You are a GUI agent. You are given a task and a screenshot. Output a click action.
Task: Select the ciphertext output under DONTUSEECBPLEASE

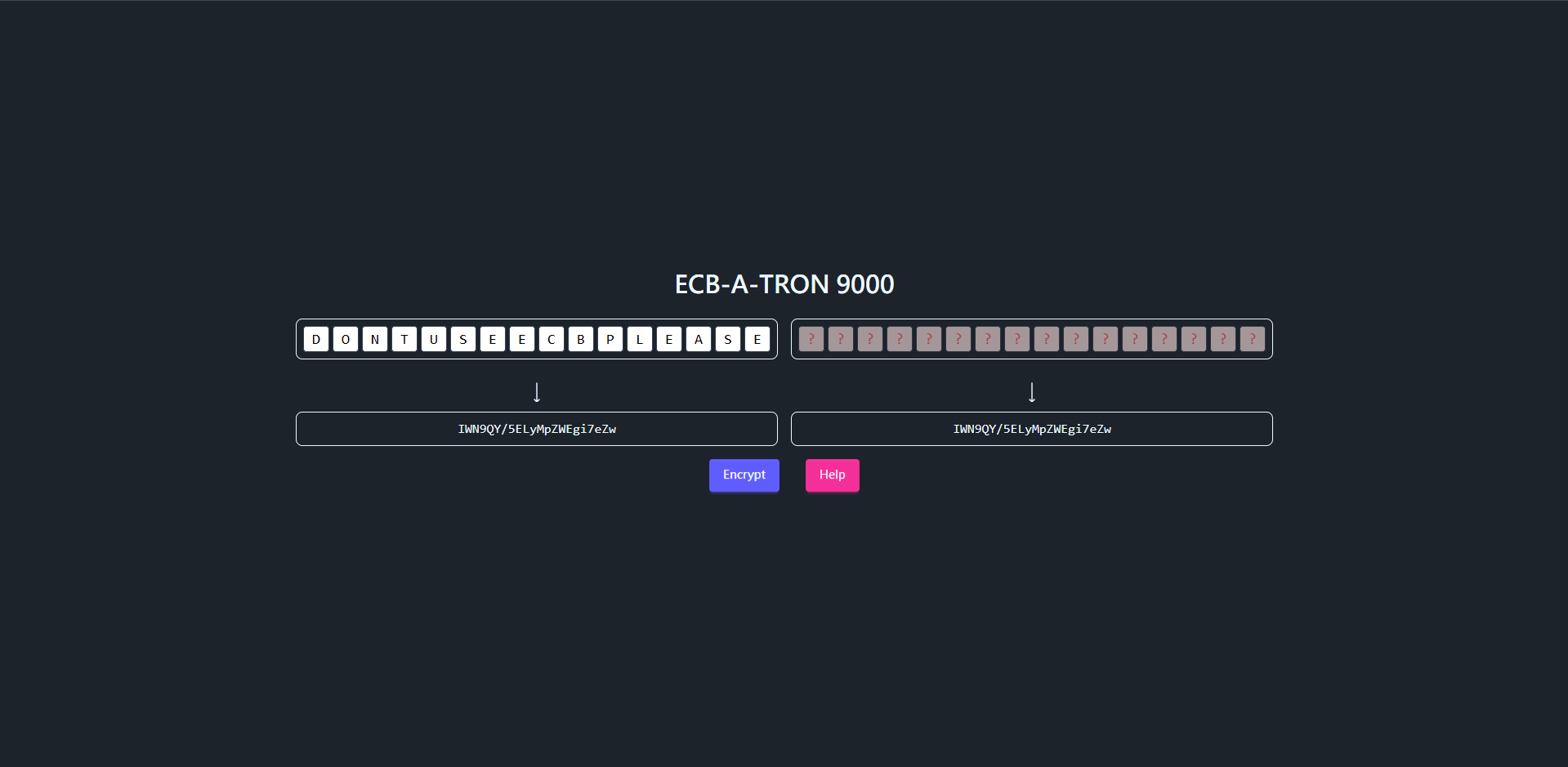[537, 429]
